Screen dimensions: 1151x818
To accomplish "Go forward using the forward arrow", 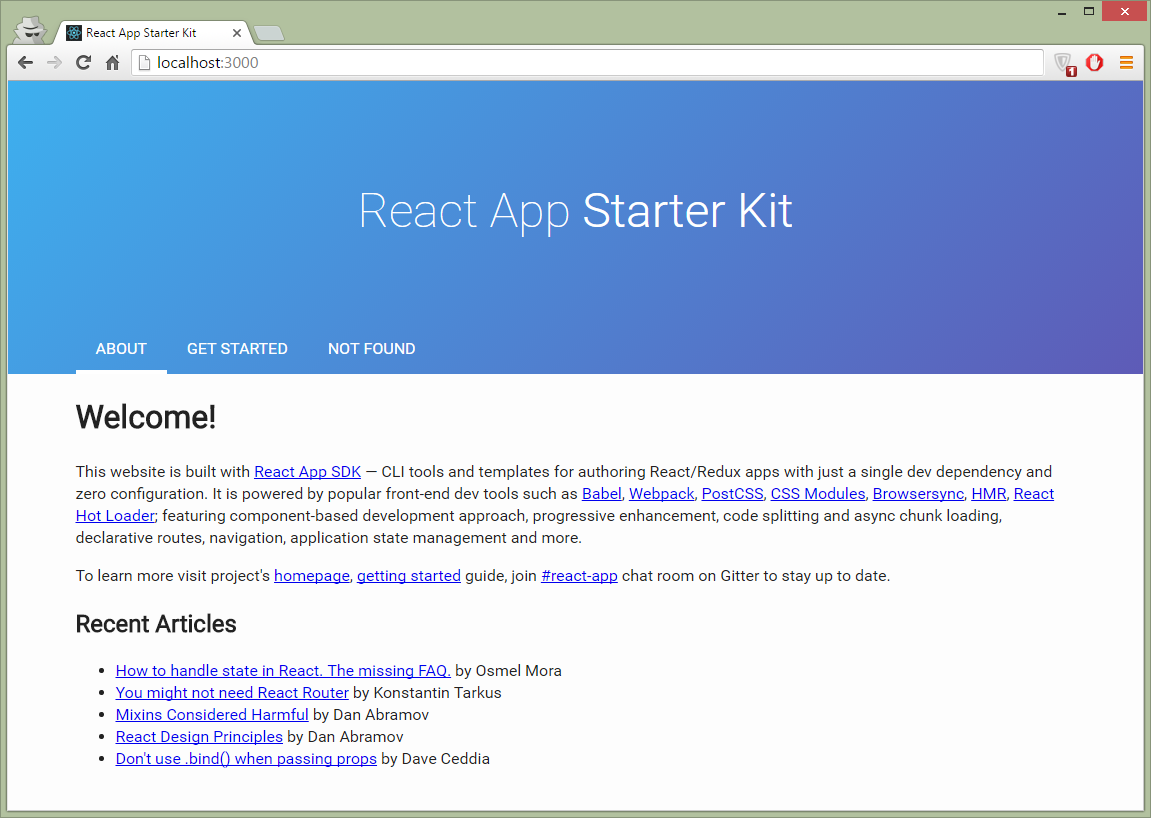I will click(x=54, y=62).
